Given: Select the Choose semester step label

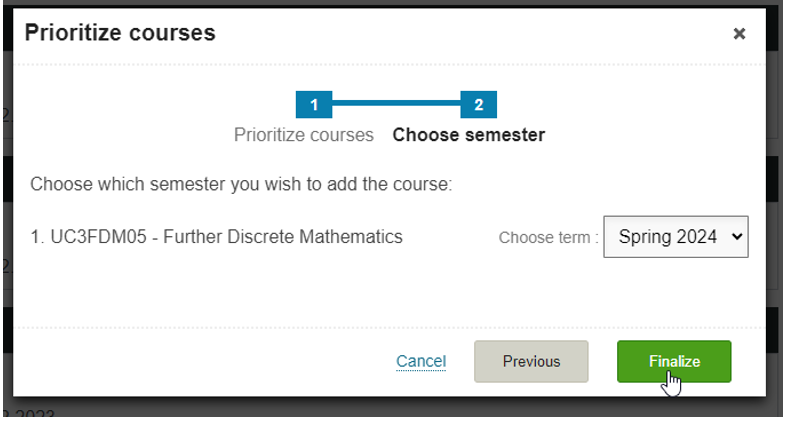Looking at the screenshot, I should pyautogui.click(x=469, y=135).
